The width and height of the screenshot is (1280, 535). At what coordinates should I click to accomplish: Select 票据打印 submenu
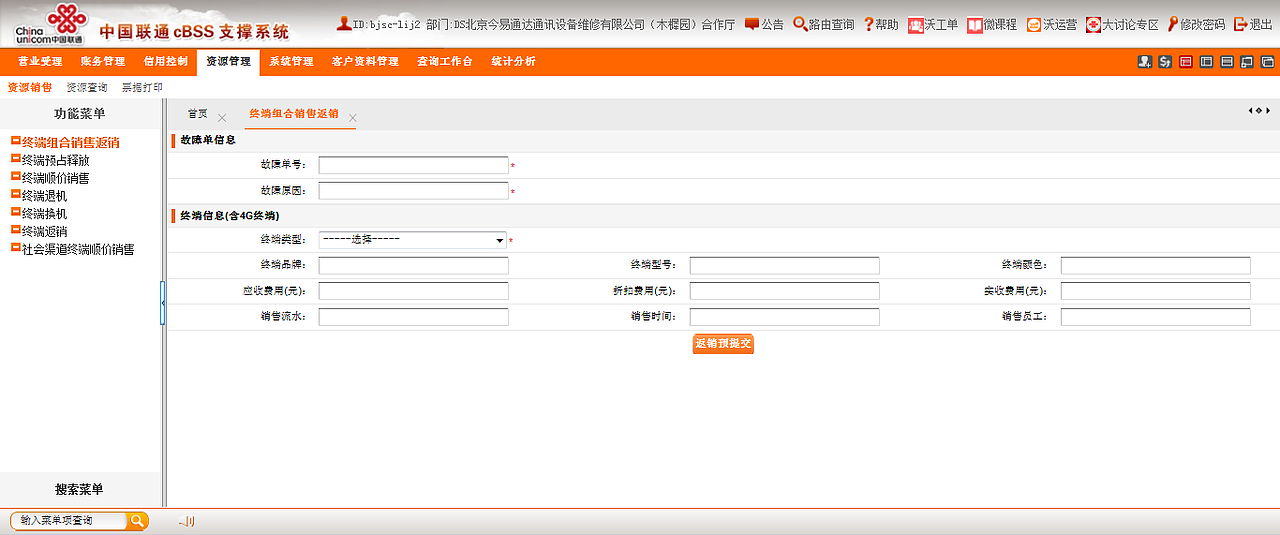click(x=142, y=88)
